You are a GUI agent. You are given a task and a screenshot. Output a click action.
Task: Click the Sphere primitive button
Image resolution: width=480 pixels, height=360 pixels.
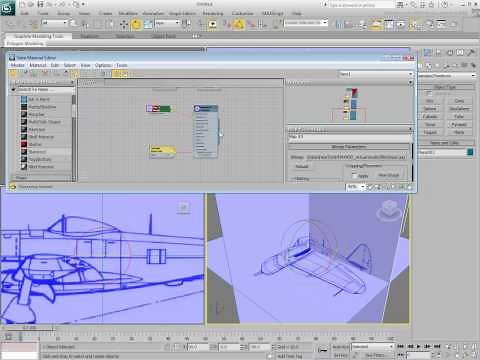(430, 109)
